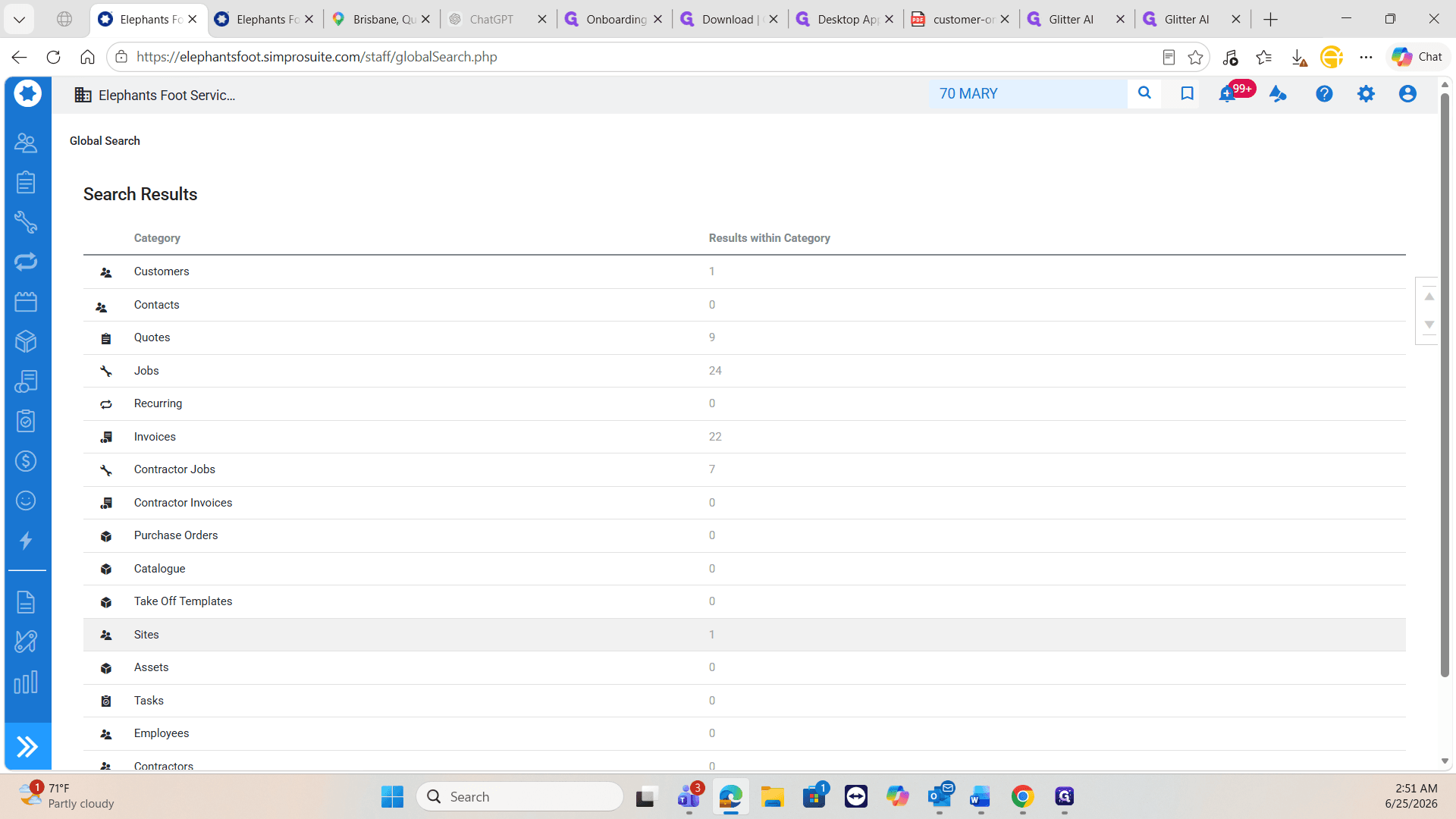Click page up arrow on right panel
The height and width of the screenshot is (819, 1456).
(x=1429, y=297)
